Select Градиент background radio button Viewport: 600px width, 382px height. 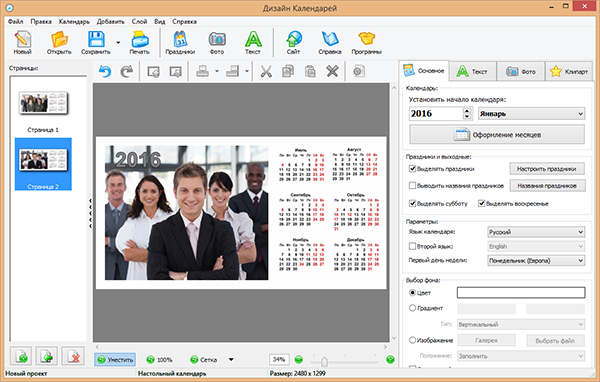412,308
